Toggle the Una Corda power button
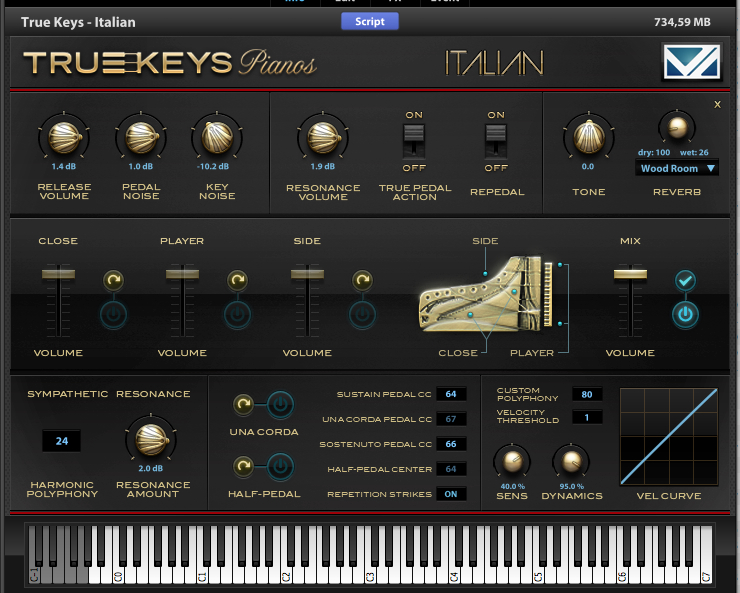 click(x=280, y=404)
